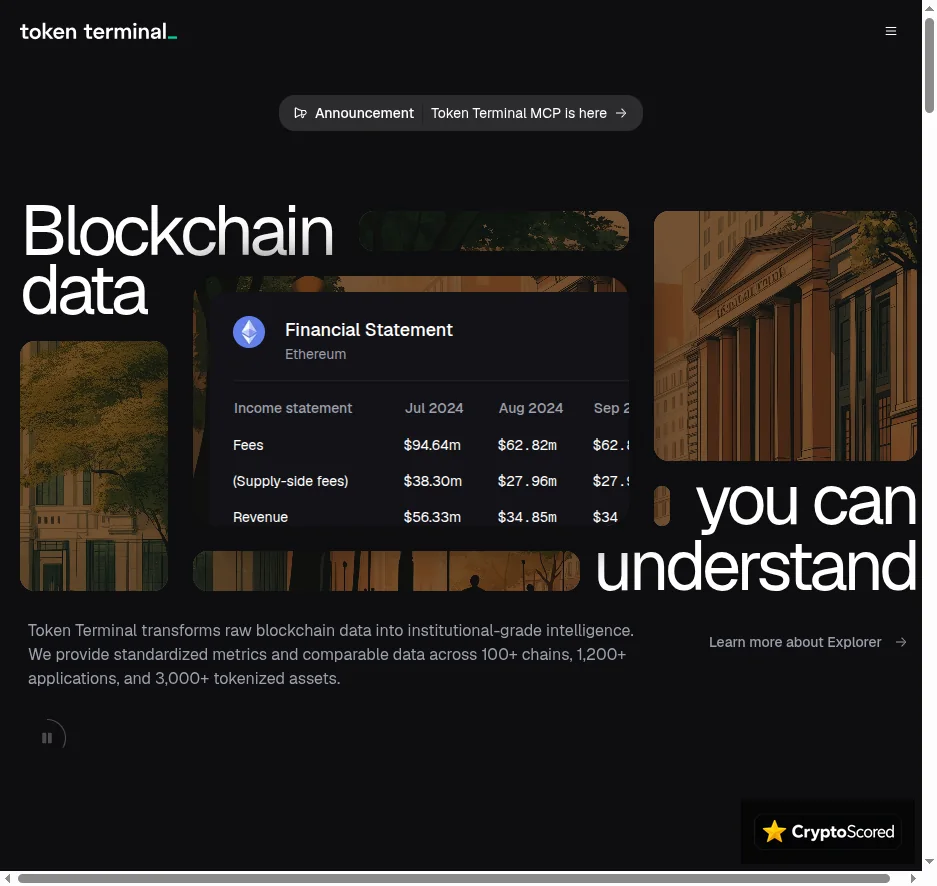Click the $27.96m supply-side value
The height and width of the screenshot is (886, 937).
(x=527, y=481)
